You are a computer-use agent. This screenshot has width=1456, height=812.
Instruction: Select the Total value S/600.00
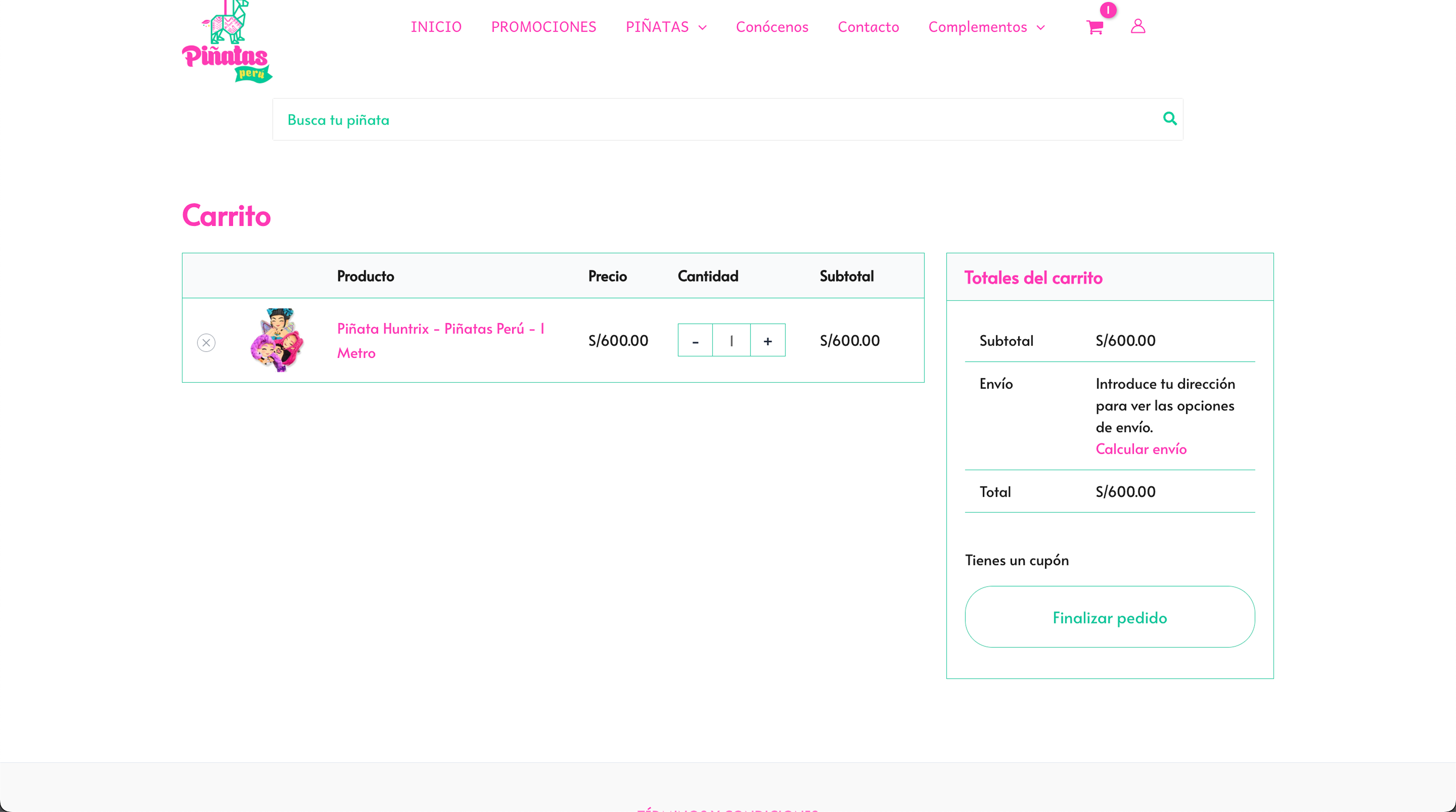pyautogui.click(x=1125, y=492)
